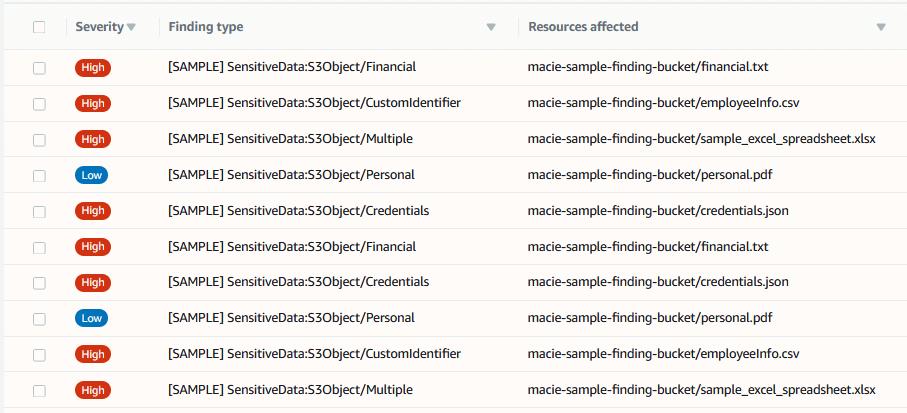Open the first S3Object/CustomIdentifier finding
The width and height of the screenshot is (907, 413).
314,103
